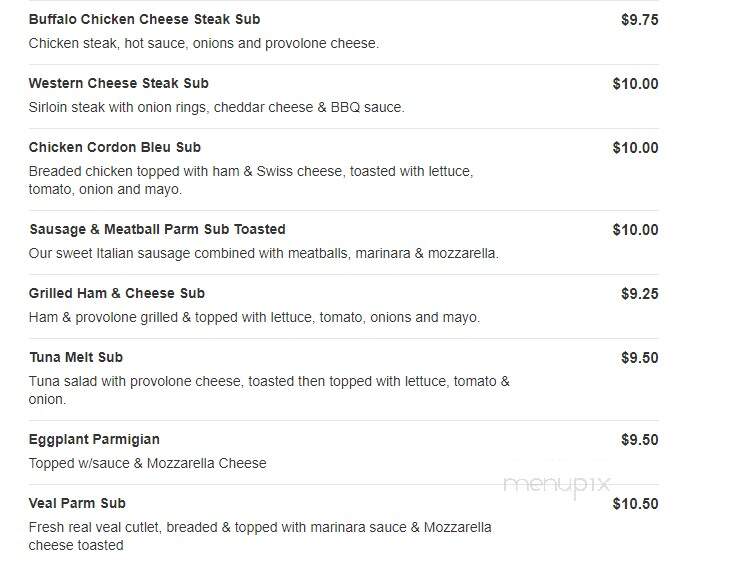Click the $9.25 Grilled Ham price
Image resolution: width=736 pixels, height=567 pixels.
639,294
